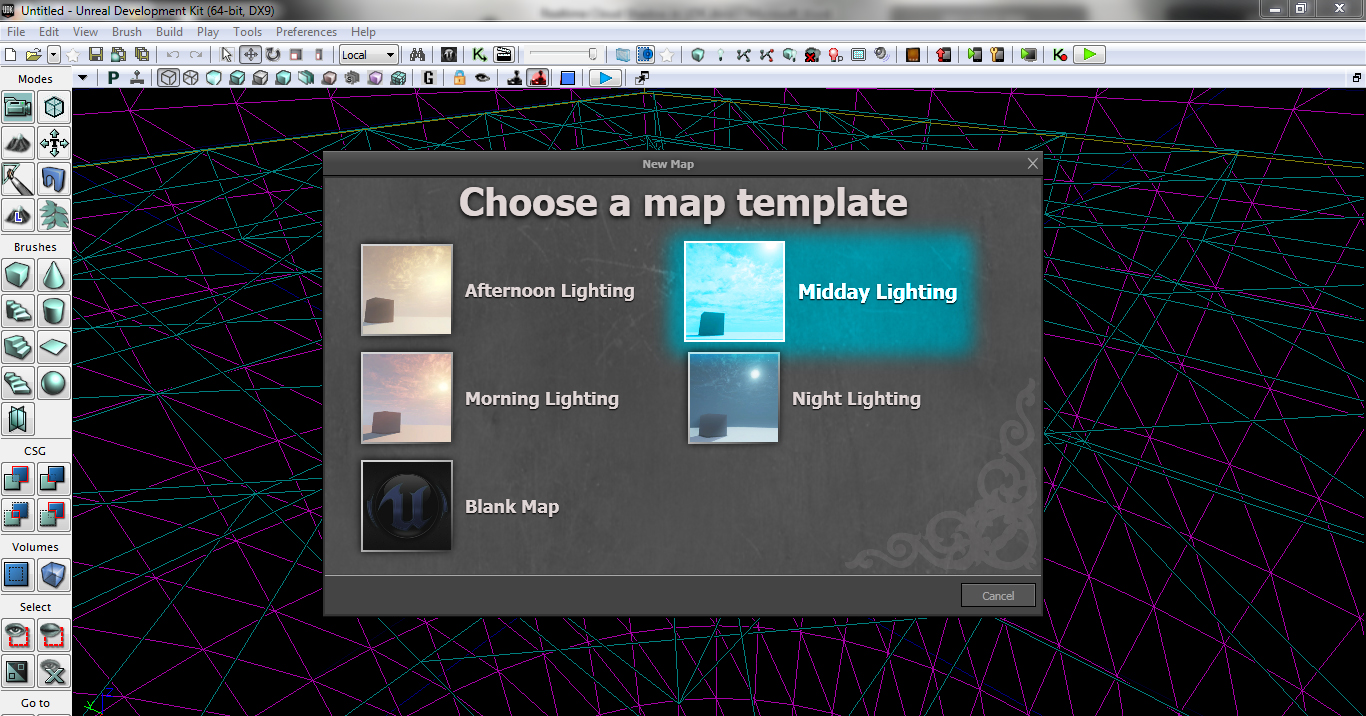1366x716 pixels.
Task: Click Show Selected Only eye icon
Action: pyautogui.click(x=19, y=635)
